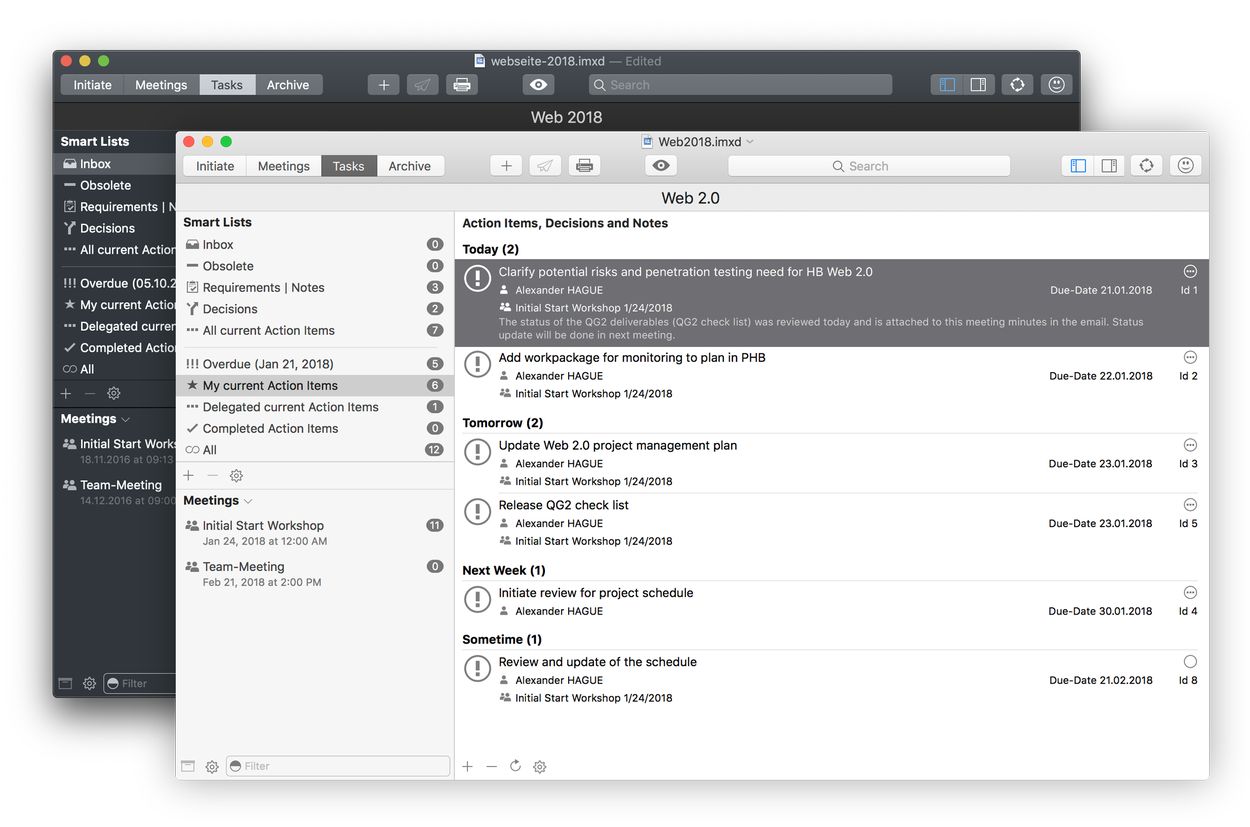Click the Search field in Web2018 toolbar
Image resolution: width=1250 pixels, height=827 pixels.
869,166
